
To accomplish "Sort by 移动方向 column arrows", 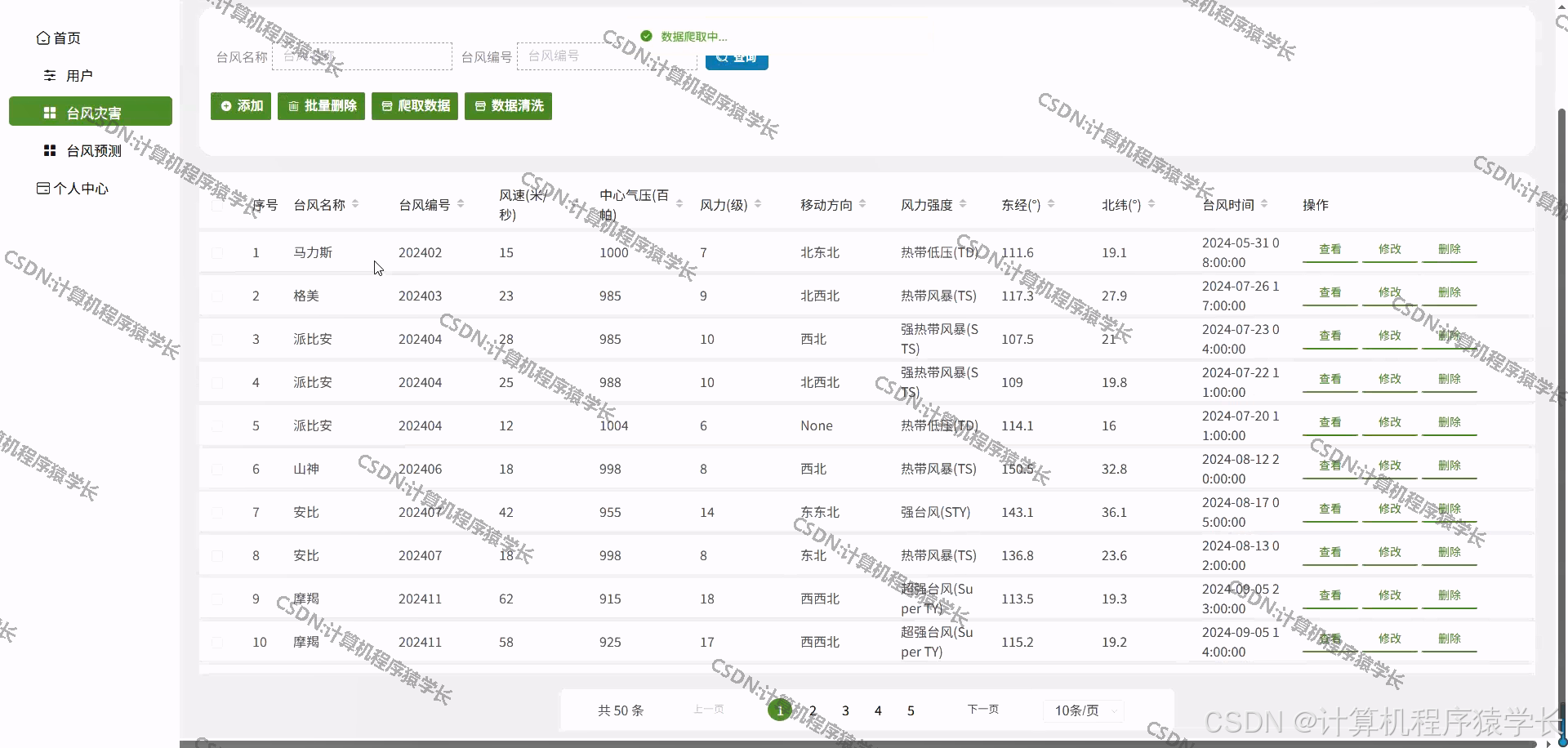I will tap(862, 204).
